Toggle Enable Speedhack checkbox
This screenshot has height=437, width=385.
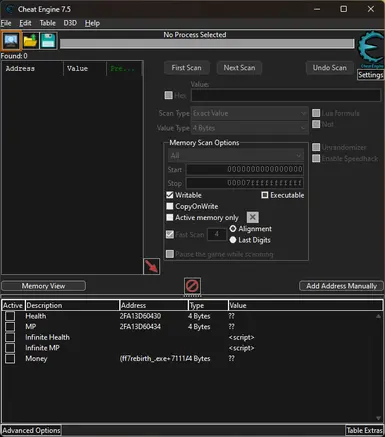(x=316, y=158)
